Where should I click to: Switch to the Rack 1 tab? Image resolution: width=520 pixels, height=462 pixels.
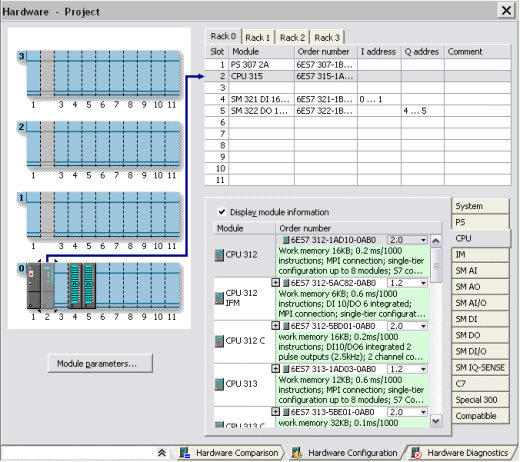click(258, 38)
